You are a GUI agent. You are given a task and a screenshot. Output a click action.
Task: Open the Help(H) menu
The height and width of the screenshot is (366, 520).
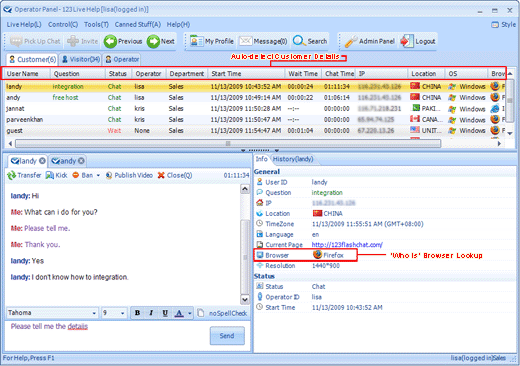178,24
